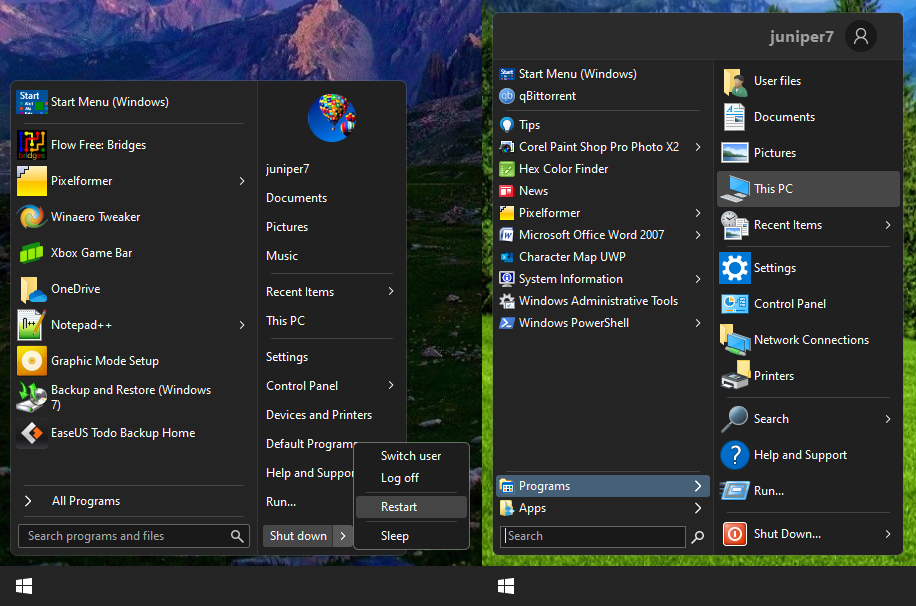Image resolution: width=916 pixels, height=606 pixels.
Task: Open Devices and Printers link
Action: click(319, 415)
